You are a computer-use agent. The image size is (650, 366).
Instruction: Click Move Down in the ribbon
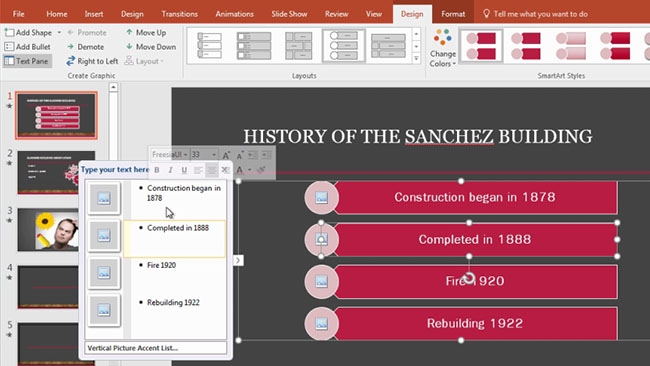pos(150,47)
